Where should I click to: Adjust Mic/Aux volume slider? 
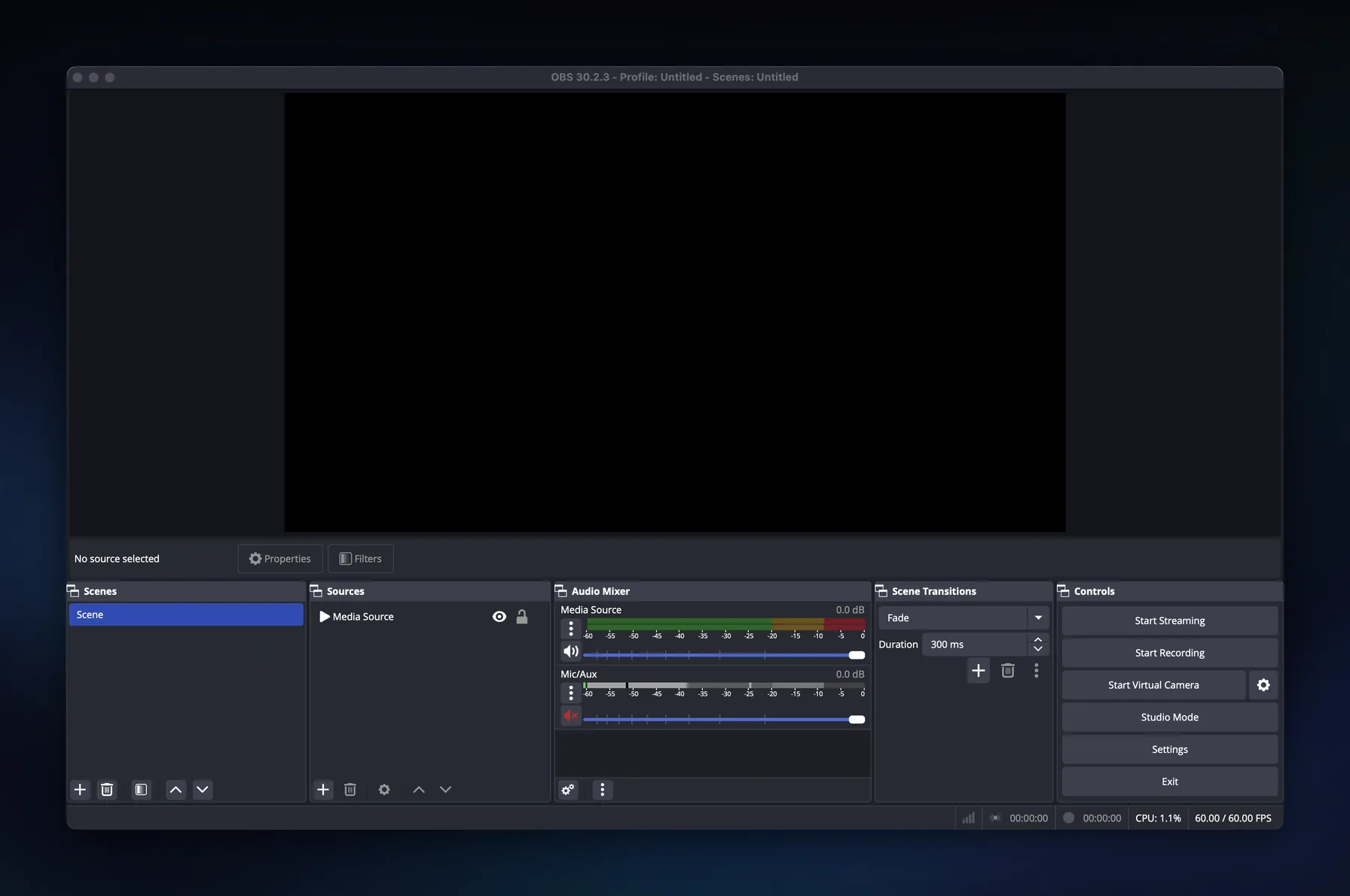click(x=724, y=719)
